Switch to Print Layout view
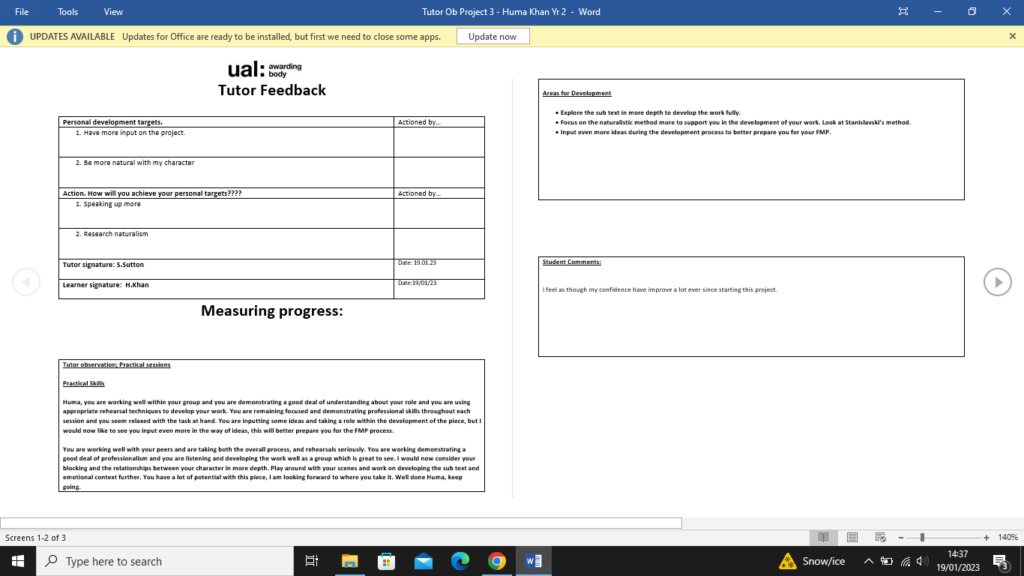Image resolution: width=1024 pixels, height=576 pixels. click(x=852, y=538)
